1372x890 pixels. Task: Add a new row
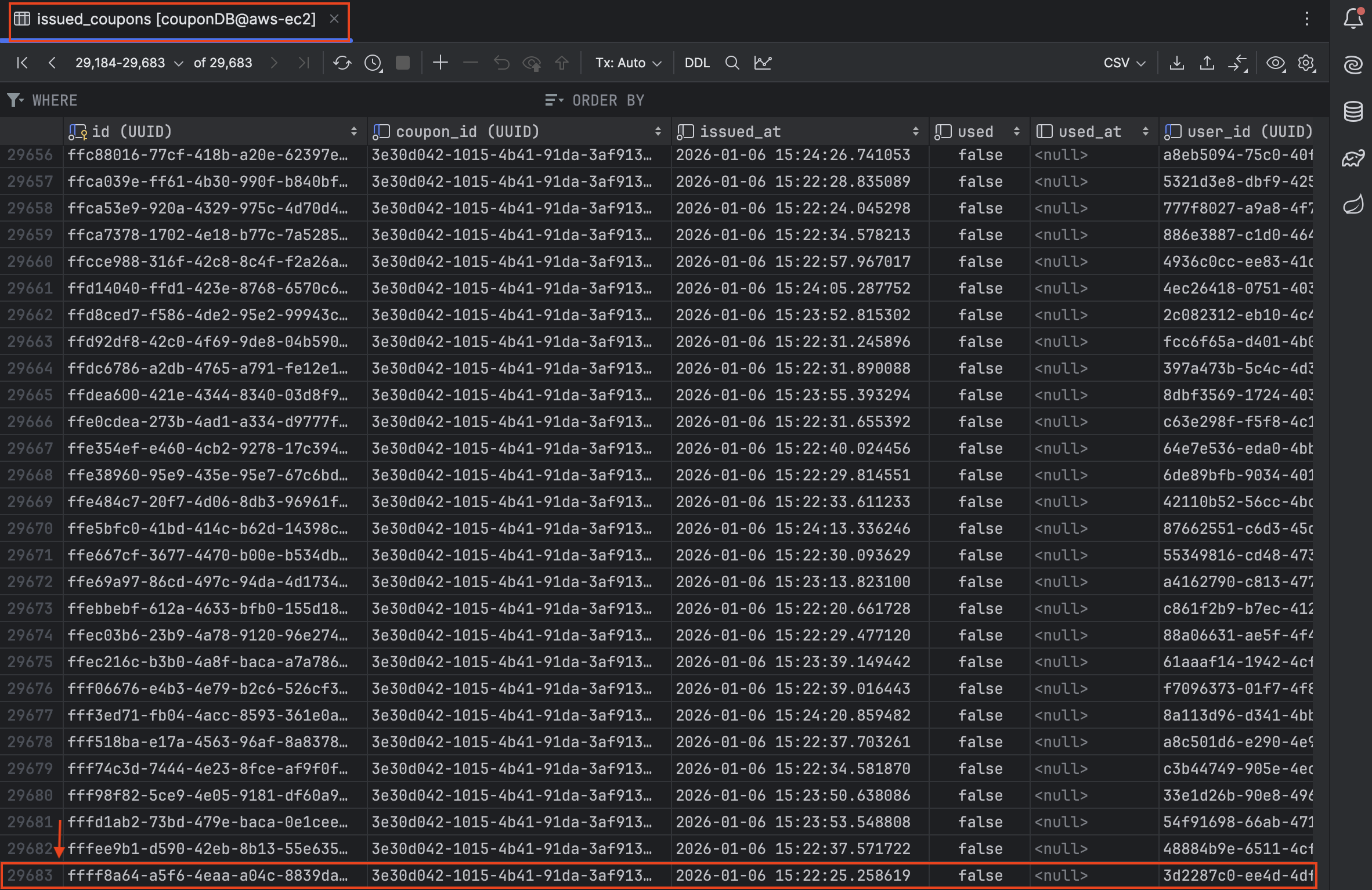[x=441, y=63]
